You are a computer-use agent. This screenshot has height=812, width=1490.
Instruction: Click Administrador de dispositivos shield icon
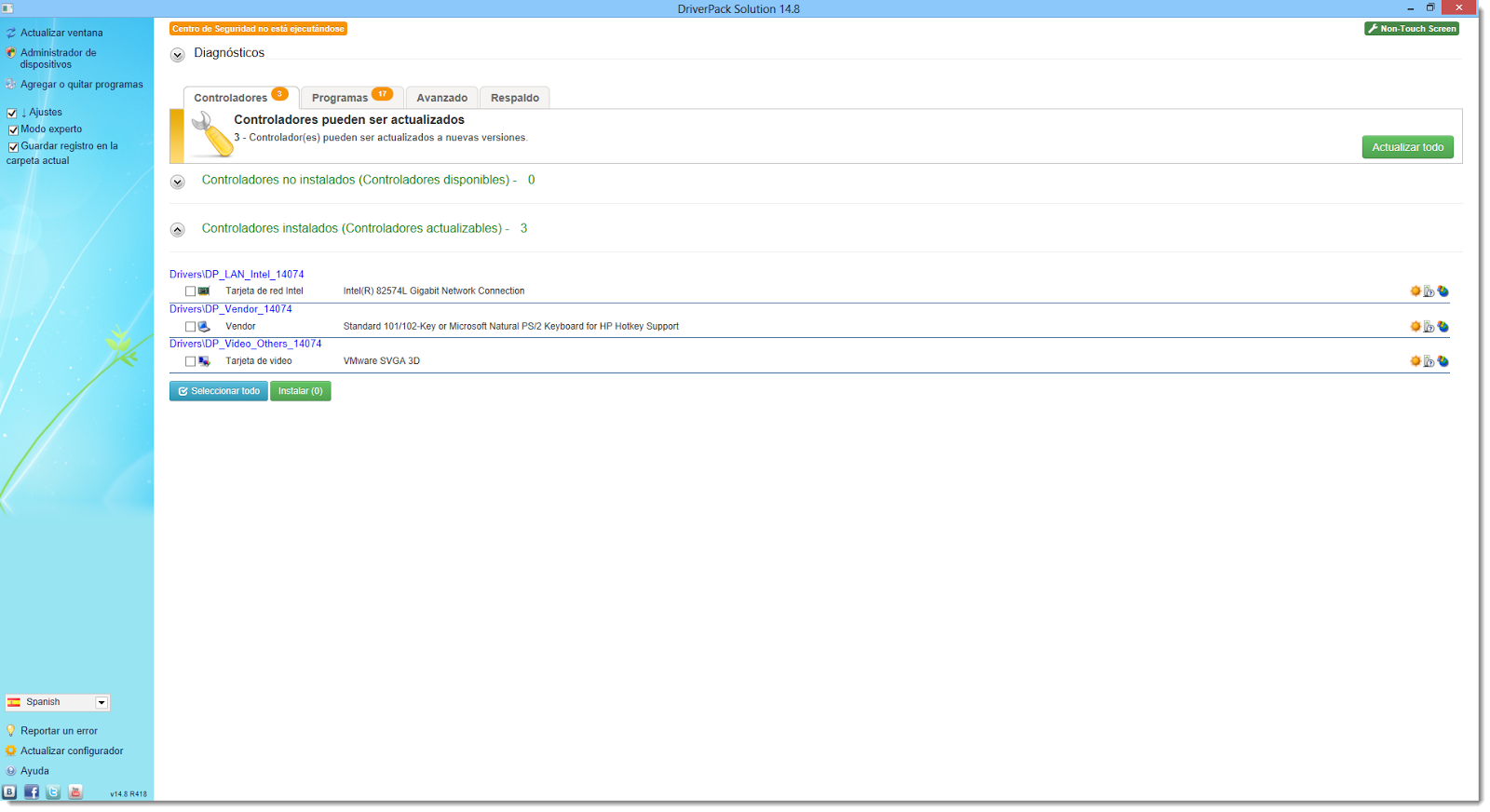[11, 53]
